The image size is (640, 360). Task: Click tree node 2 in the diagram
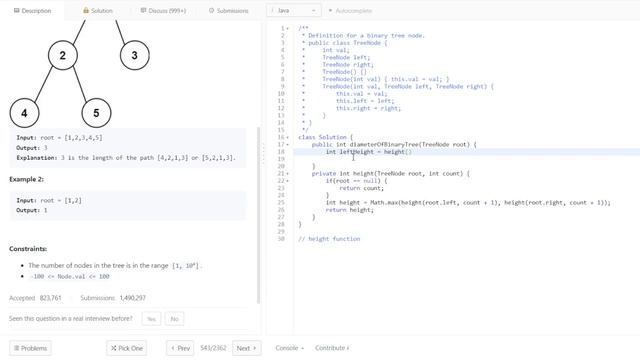point(62,55)
